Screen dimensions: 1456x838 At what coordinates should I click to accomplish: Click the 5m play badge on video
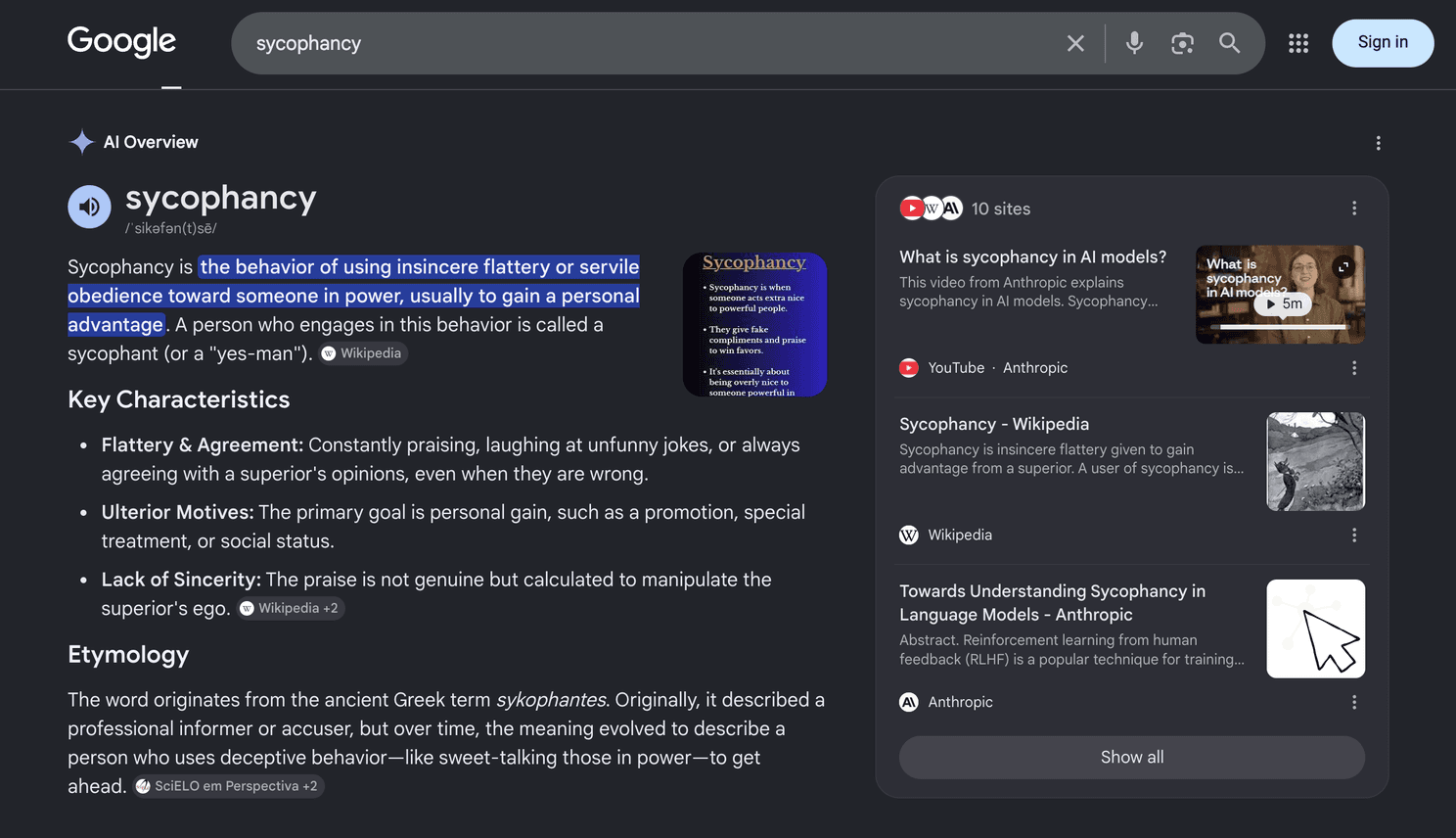(x=1283, y=303)
